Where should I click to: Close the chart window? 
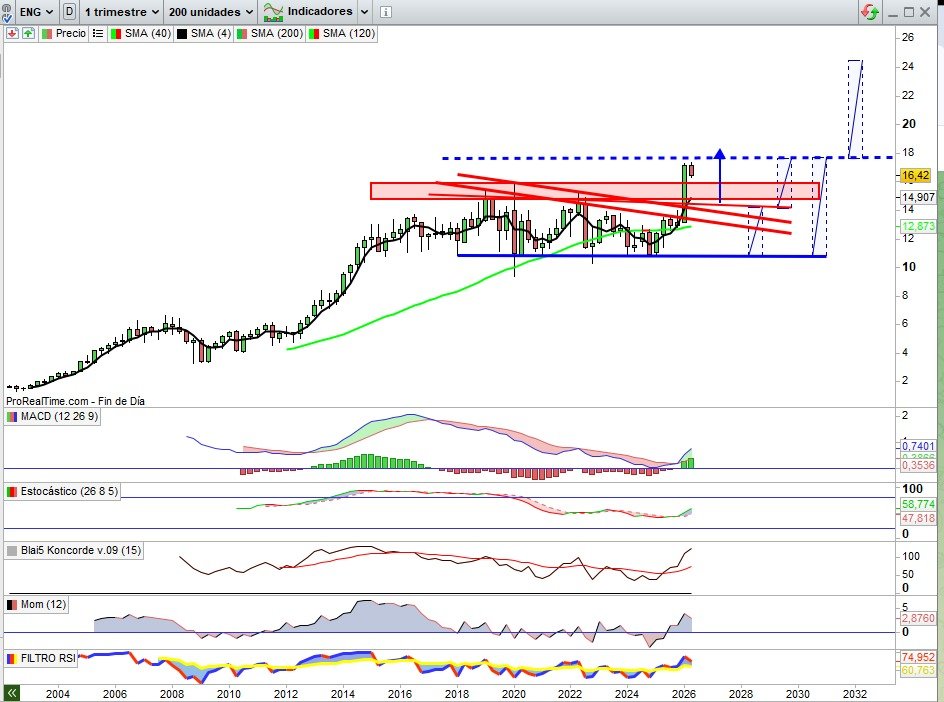click(925, 12)
